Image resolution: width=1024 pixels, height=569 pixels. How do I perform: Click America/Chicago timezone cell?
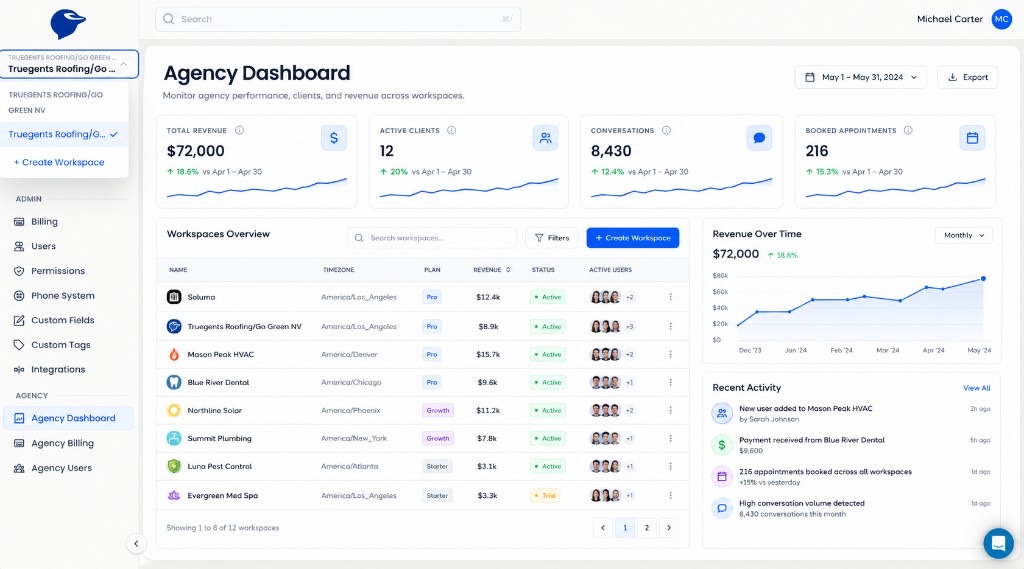tap(351, 382)
